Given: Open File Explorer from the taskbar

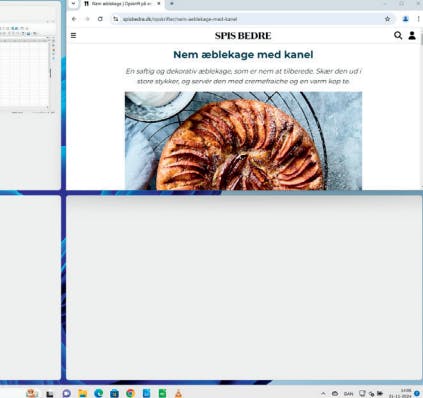Looking at the screenshot, I should click(x=82, y=393).
